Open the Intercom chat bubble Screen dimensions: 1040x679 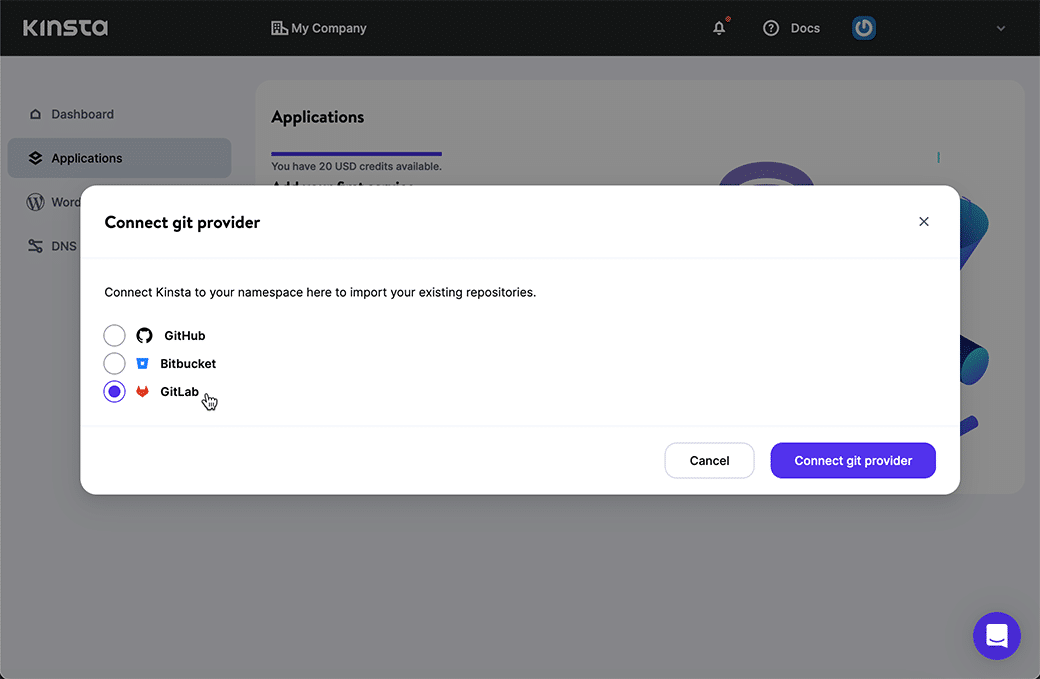[x=996, y=636]
